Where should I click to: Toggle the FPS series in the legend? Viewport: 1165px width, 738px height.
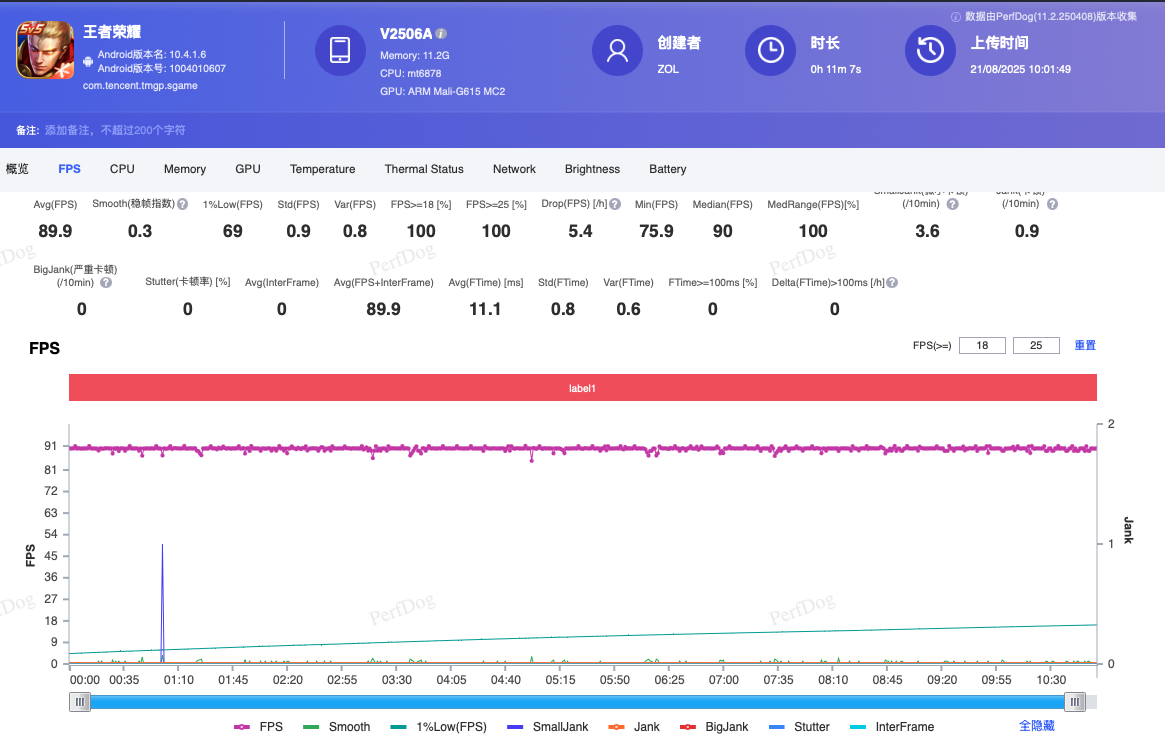click(258, 727)
